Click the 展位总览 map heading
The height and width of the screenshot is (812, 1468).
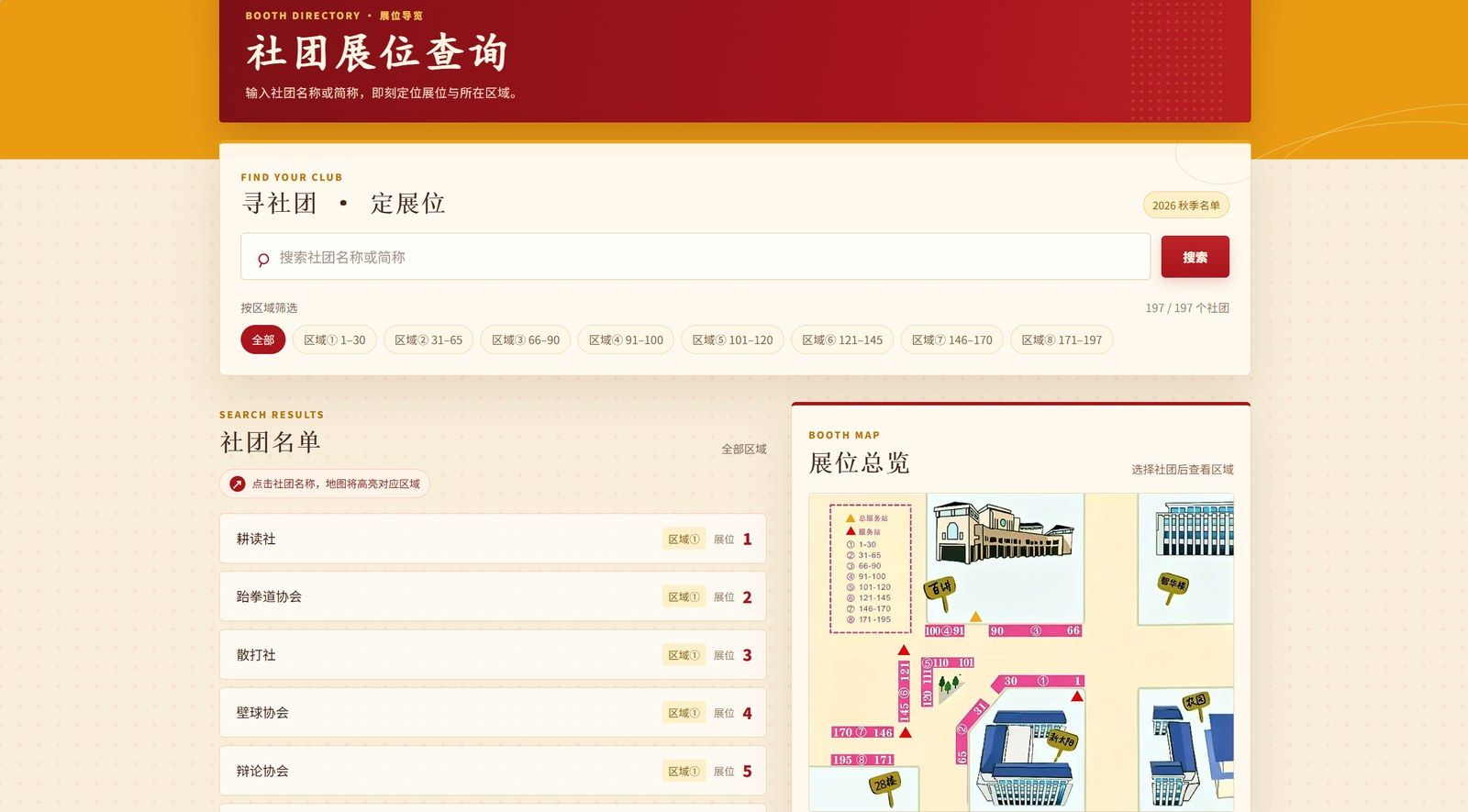[859, 463]
